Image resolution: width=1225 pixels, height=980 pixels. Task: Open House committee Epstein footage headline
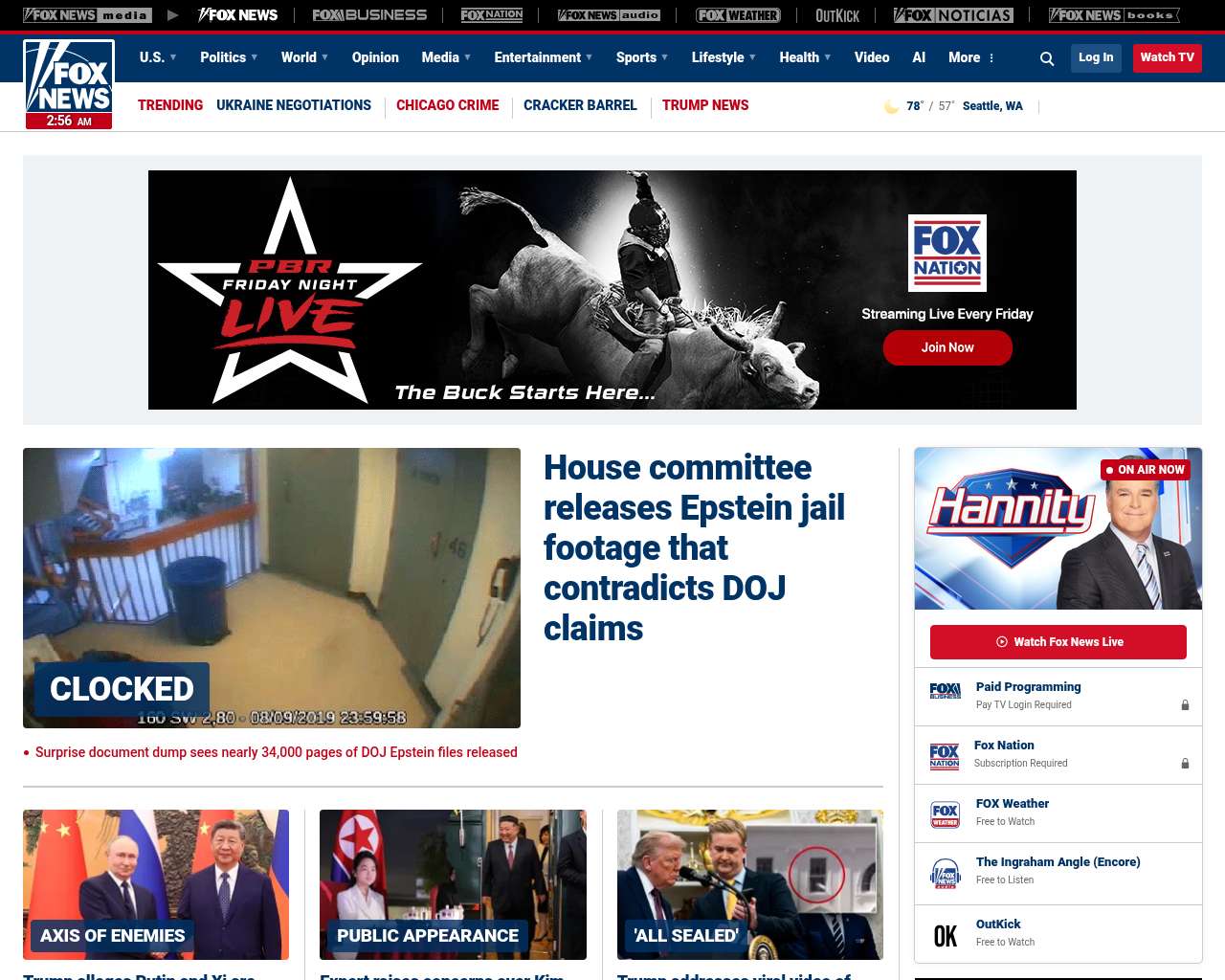coord(694,547)
